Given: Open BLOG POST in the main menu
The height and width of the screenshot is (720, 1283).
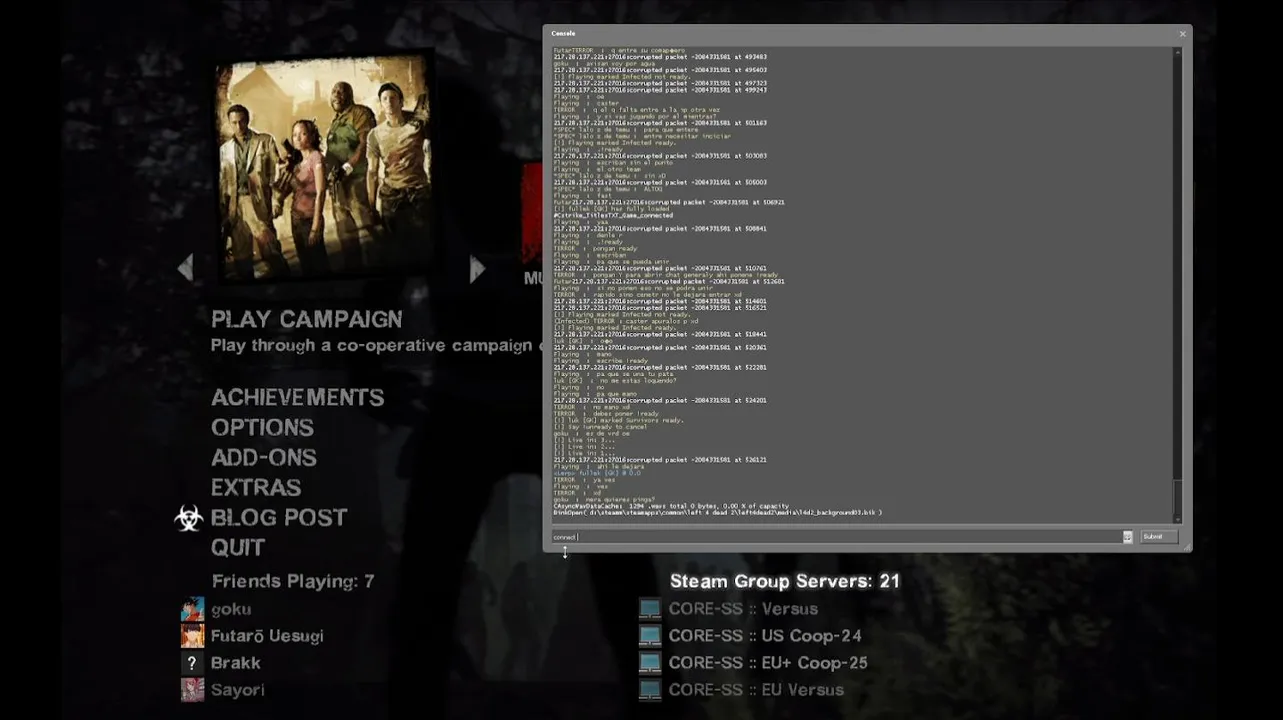Looking at the screenshot, I should [x=279, y=517].
